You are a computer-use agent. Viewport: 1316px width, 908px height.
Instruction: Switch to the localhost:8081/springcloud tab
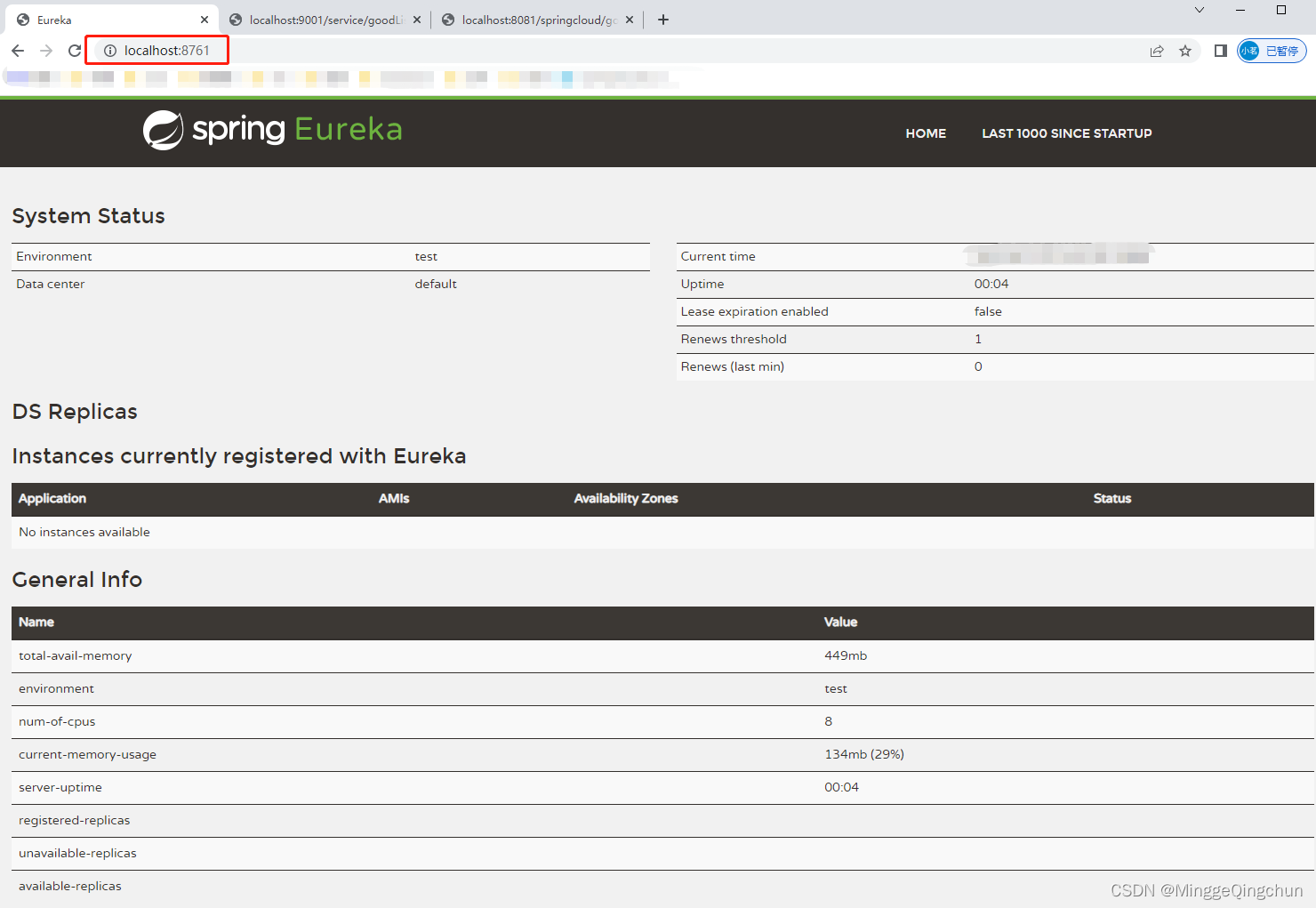pos(532,19)
